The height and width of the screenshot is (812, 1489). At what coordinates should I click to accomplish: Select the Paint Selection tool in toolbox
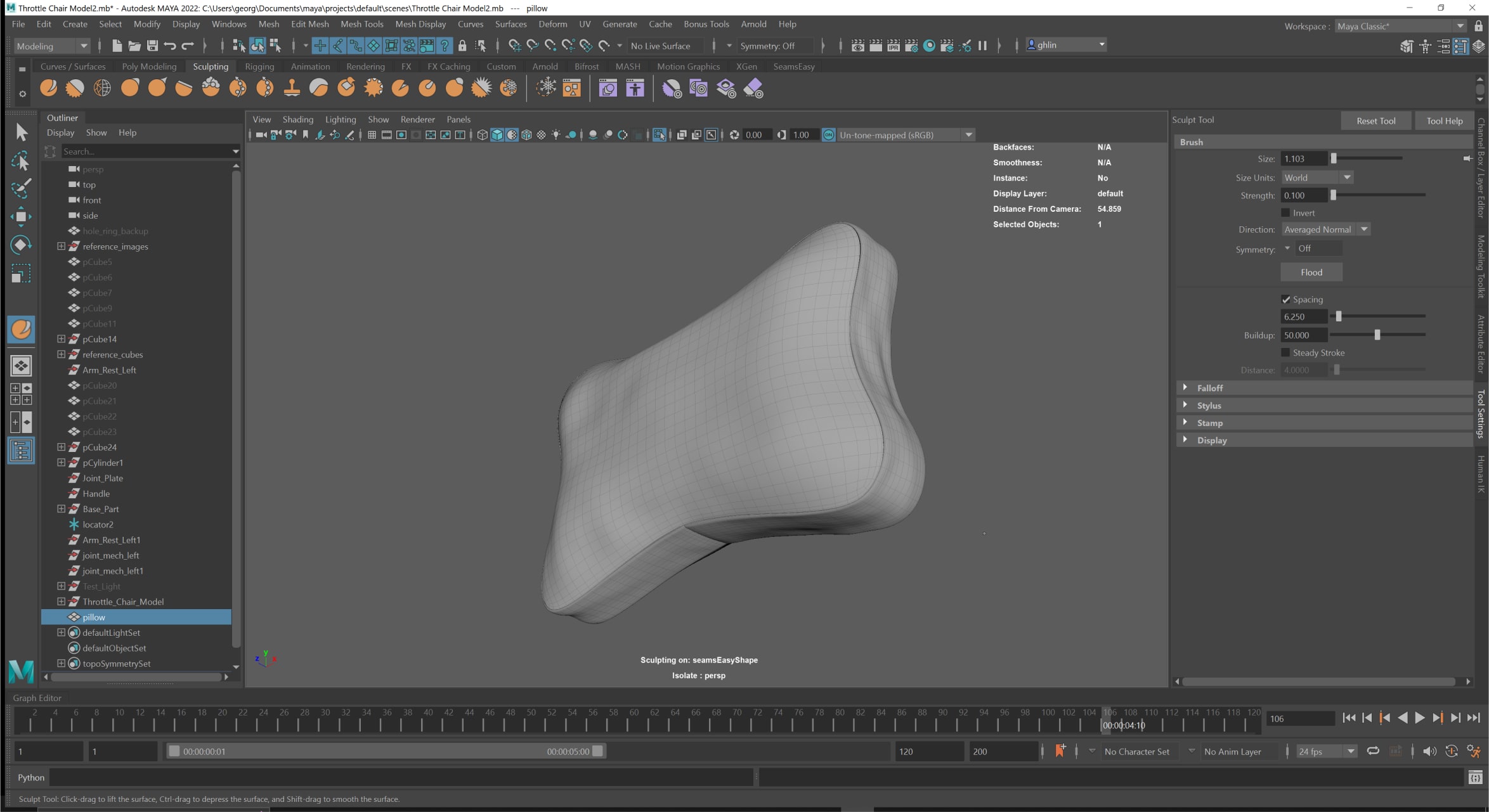21,188
